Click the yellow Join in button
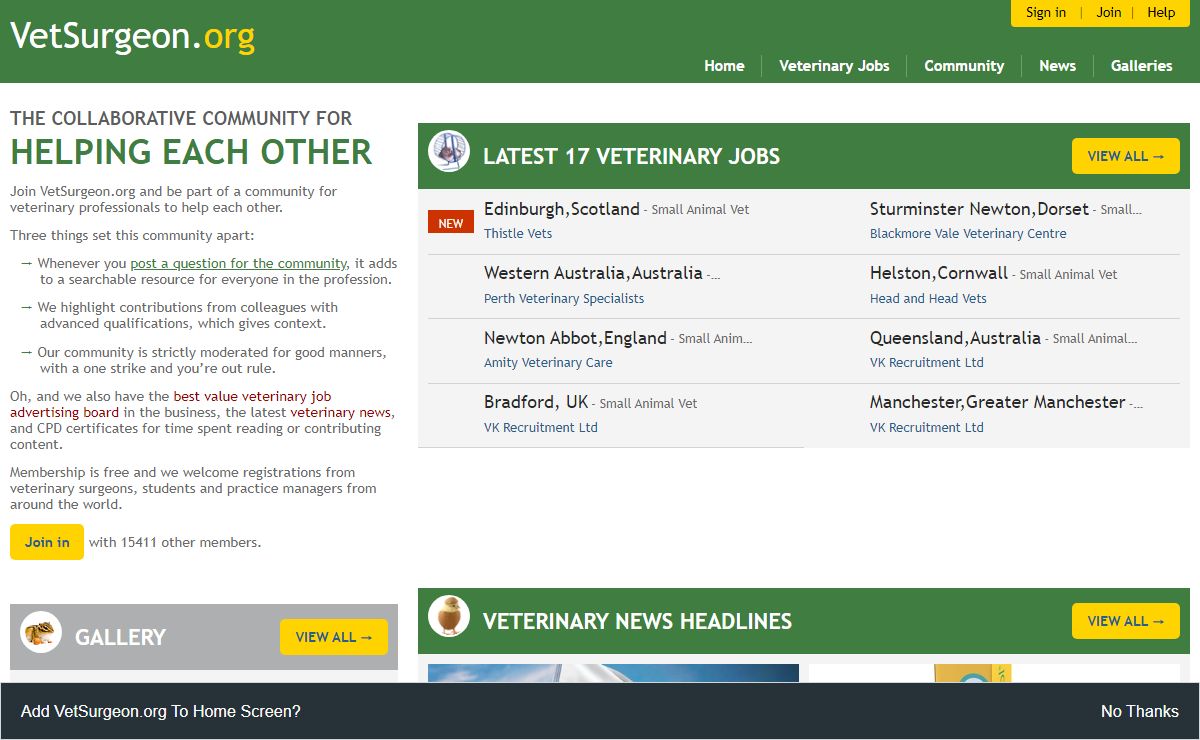 tap(47, 542)
